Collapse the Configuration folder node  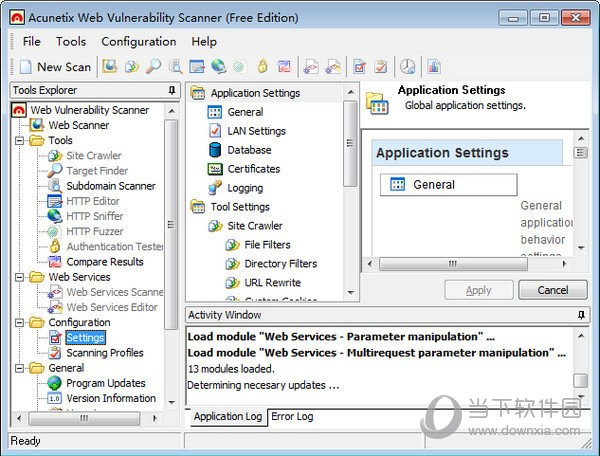point(21,323)
